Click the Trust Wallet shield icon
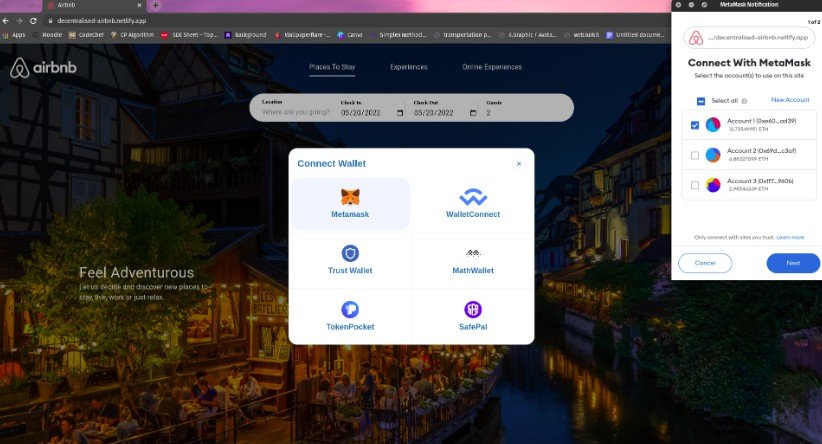 coord(350,253)
